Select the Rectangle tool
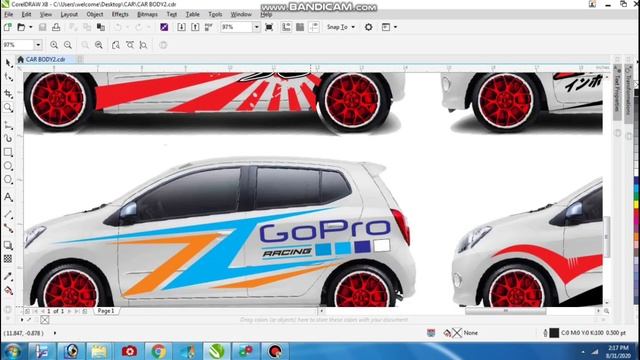 [8, 153]
